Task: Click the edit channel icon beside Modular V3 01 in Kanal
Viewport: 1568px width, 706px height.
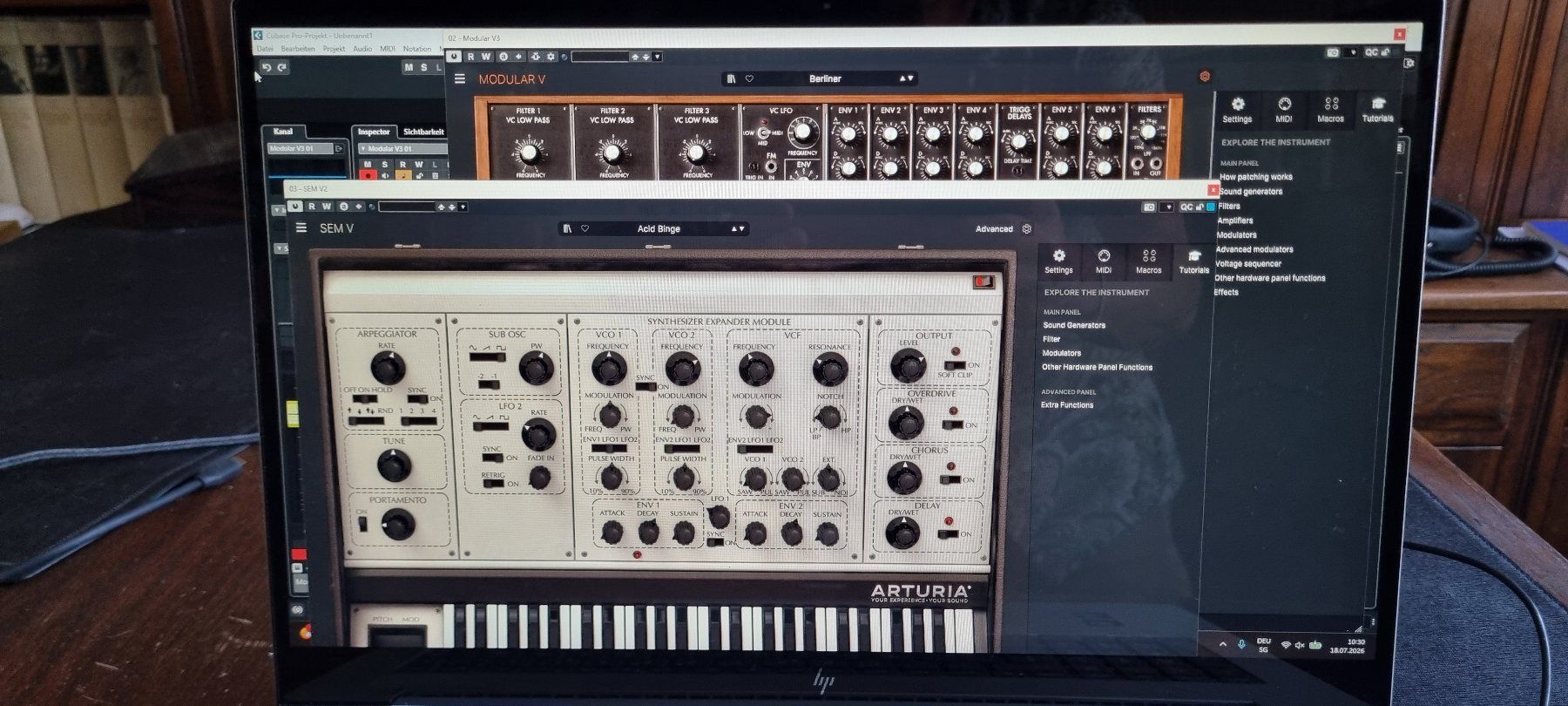Action: click(339, 149)
